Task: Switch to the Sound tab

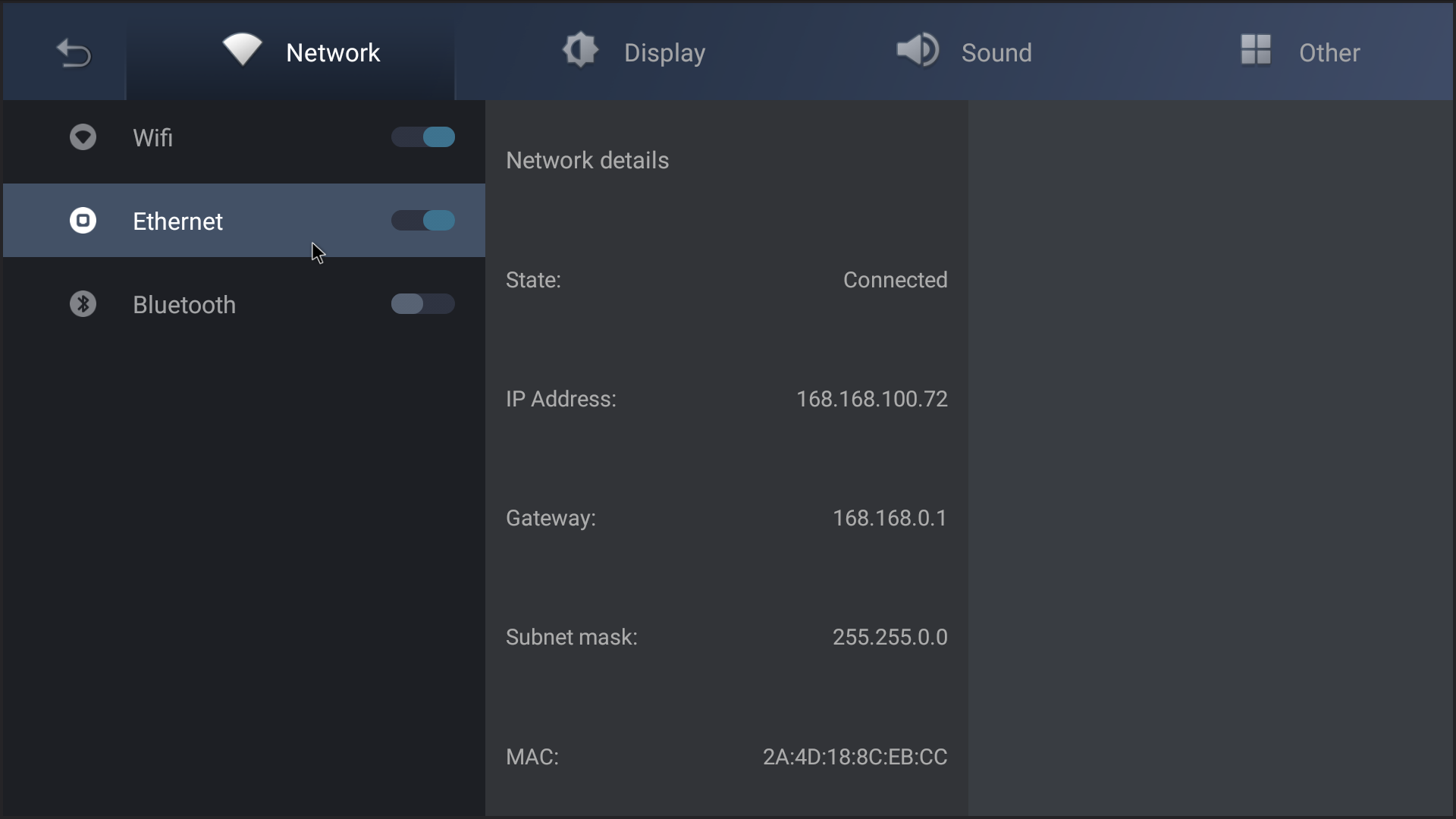Action: [964, 51]
